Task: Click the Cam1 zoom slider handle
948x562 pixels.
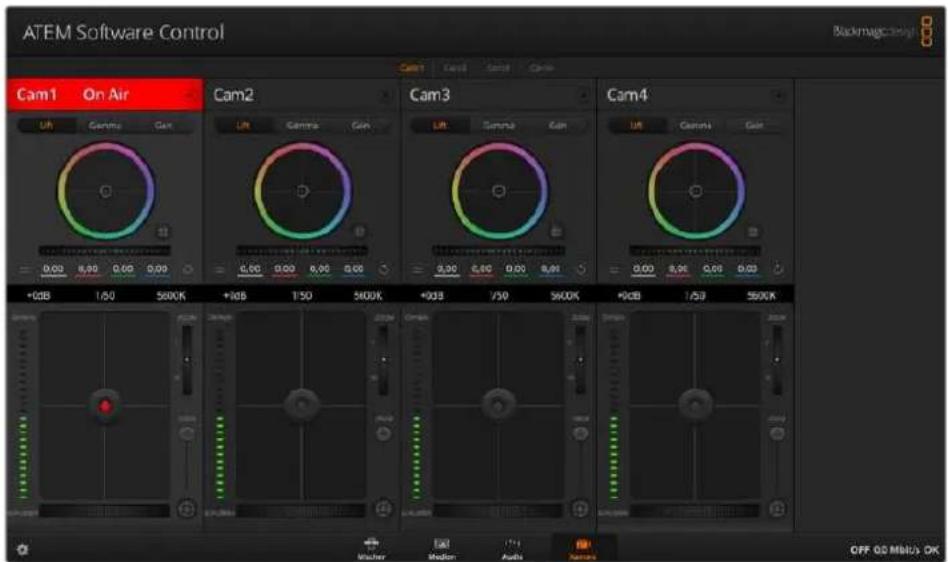Action: 187,360
